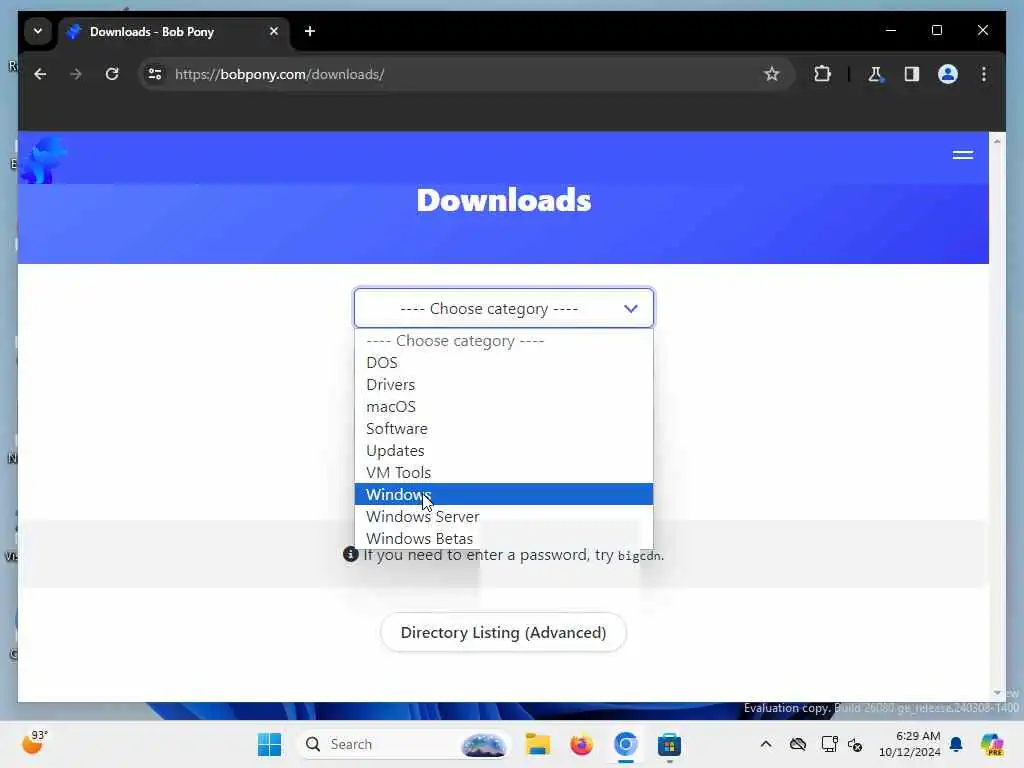This screenshot has width=1024, height=768.
Task: Open Chrome Labs flask icon
Action: pyautogui.click(x=875, y=74)
